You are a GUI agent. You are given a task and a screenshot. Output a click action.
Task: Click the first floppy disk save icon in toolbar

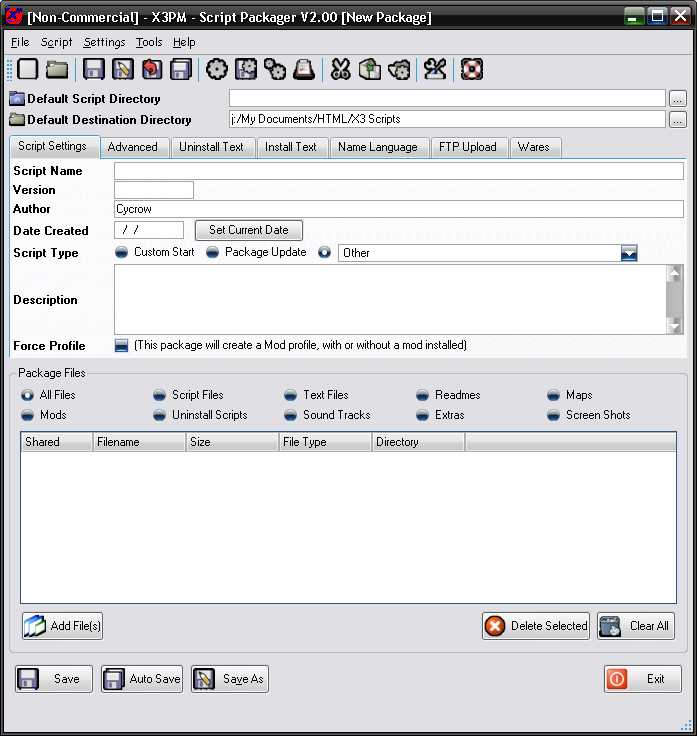point(94,69)
